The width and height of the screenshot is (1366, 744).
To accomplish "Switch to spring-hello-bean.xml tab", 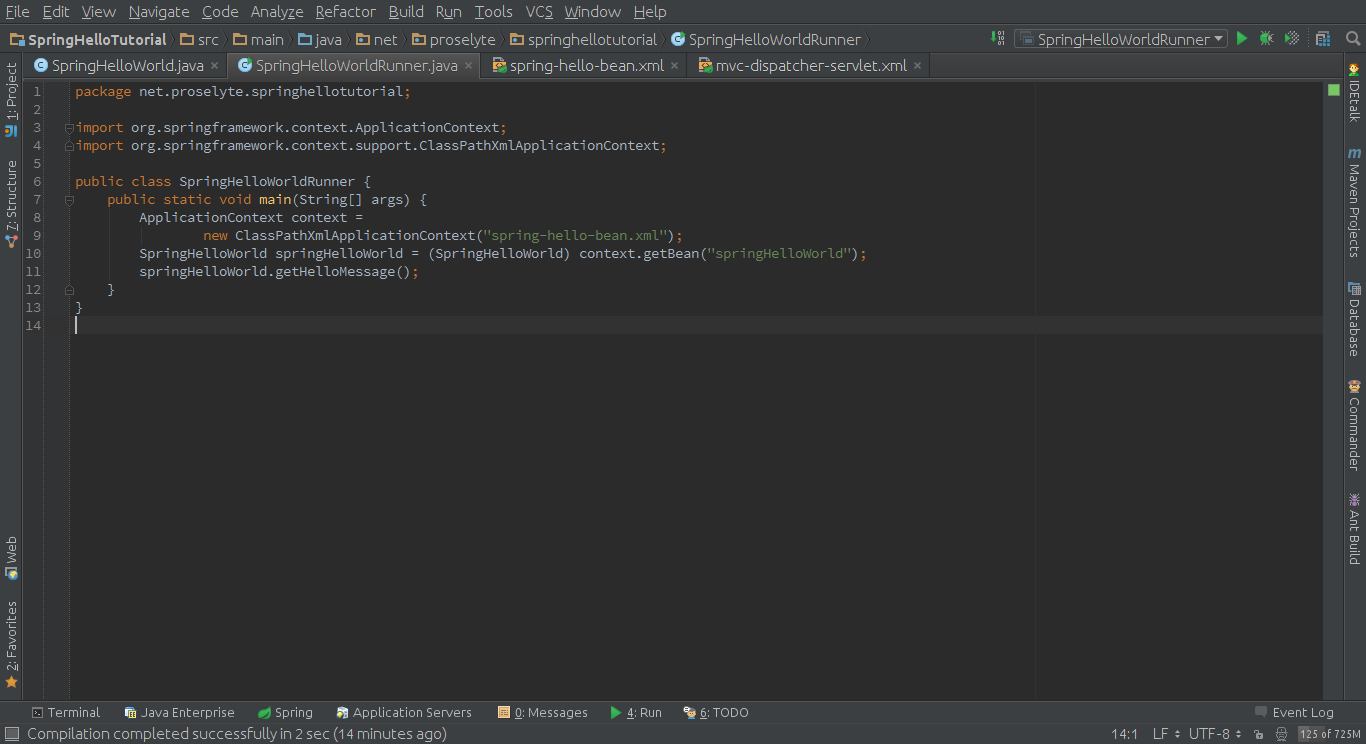I will (586, 66).
